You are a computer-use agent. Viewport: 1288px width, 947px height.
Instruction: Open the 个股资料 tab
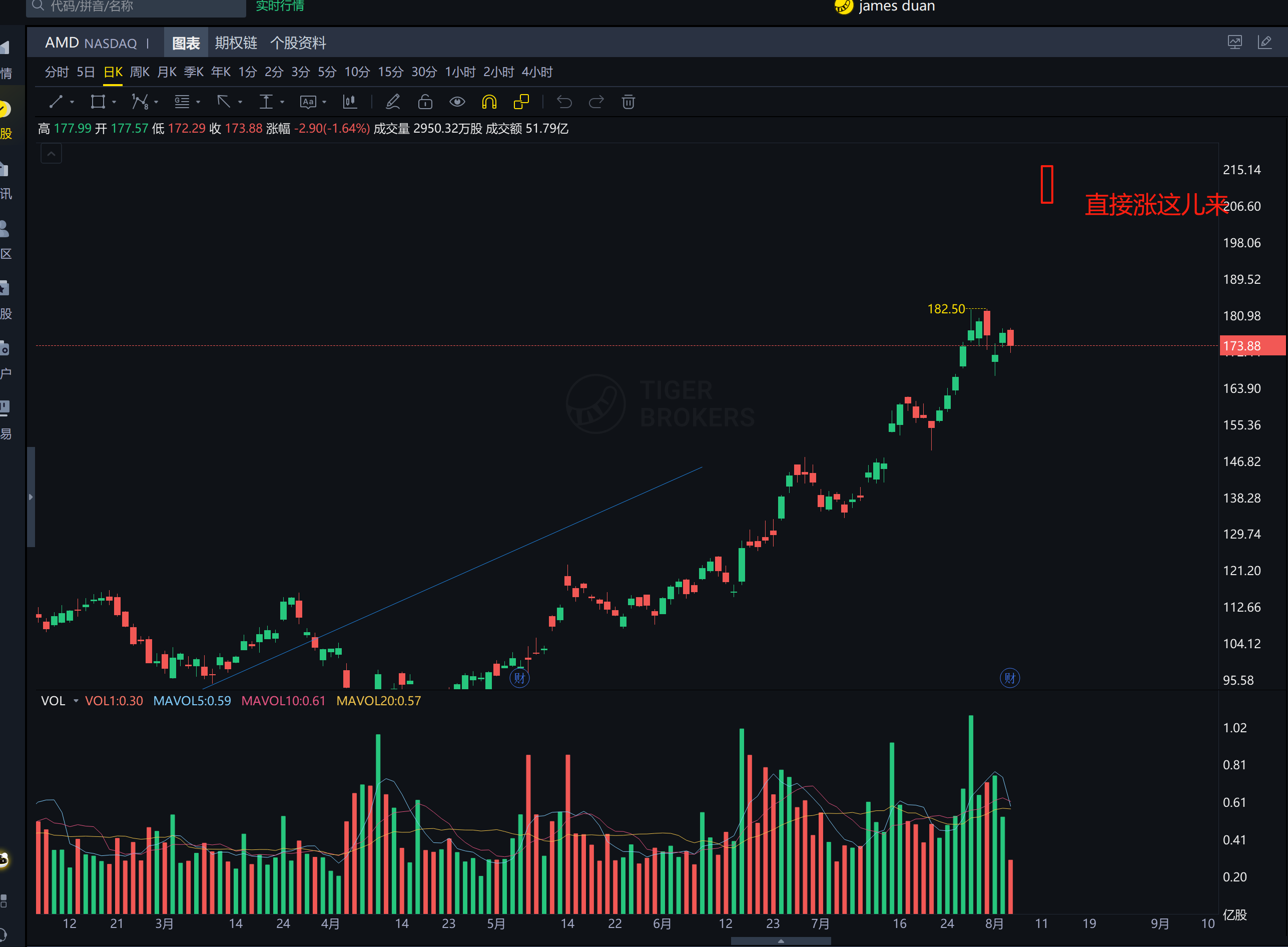298,43
